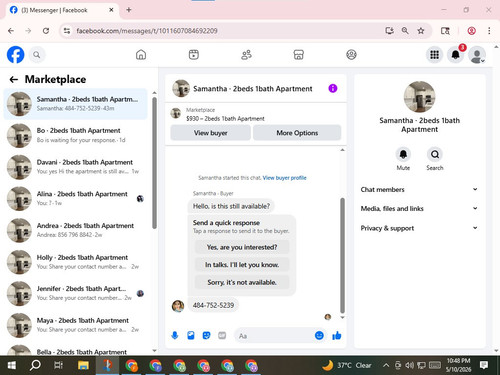The image size is (500, 375).
Task: Open the Reels video icon
Action: (x=194, y=55)
